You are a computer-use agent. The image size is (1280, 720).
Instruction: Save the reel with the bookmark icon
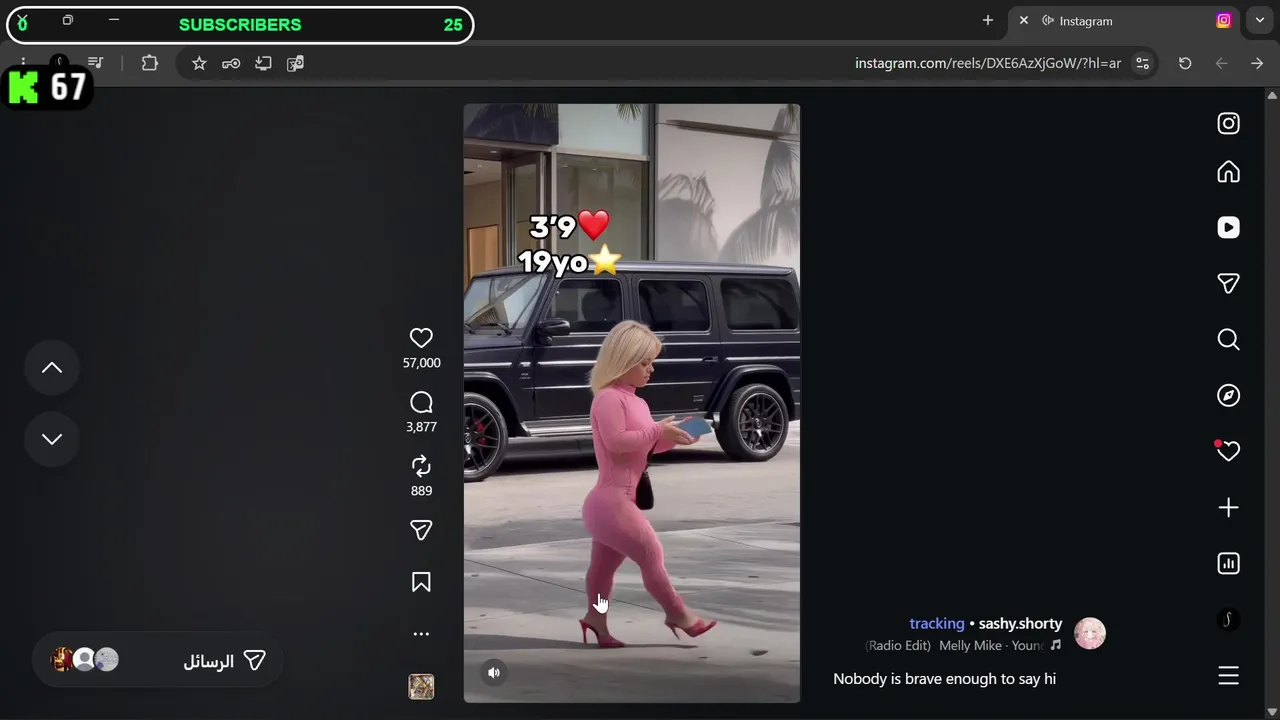421,582
